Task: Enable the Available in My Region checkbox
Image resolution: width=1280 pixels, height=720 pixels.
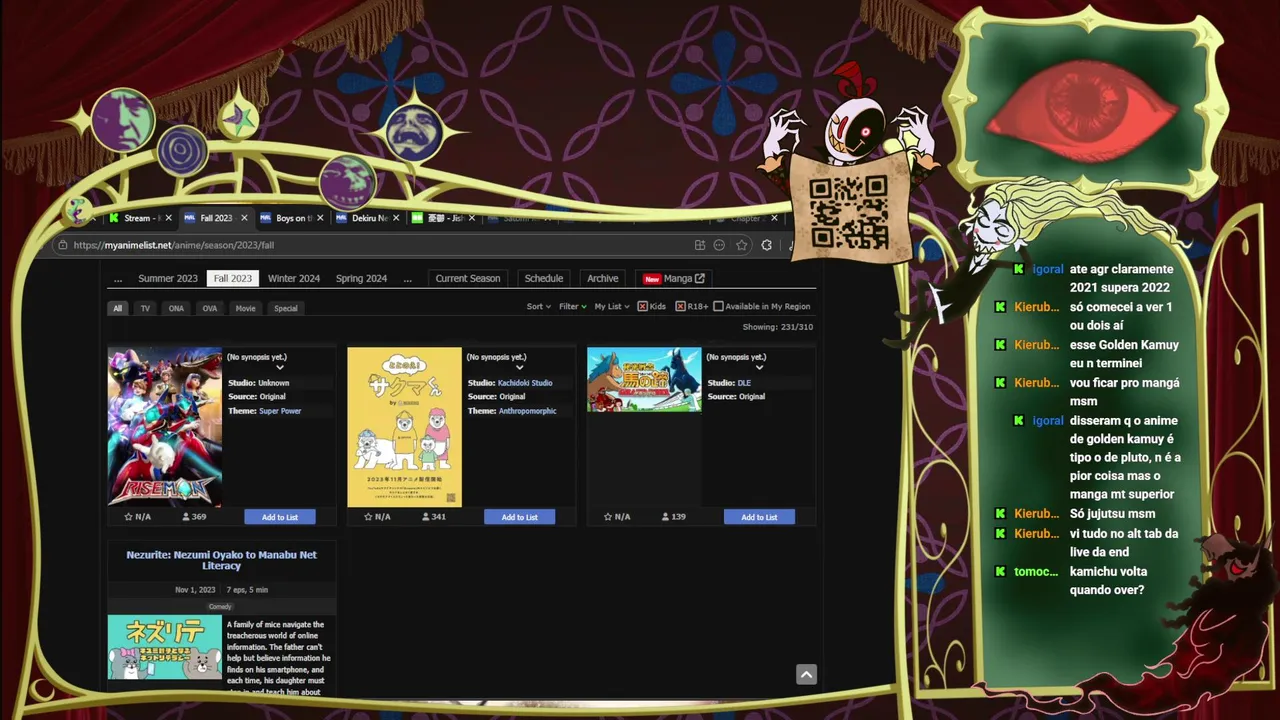Action: [x=718, y=307]
